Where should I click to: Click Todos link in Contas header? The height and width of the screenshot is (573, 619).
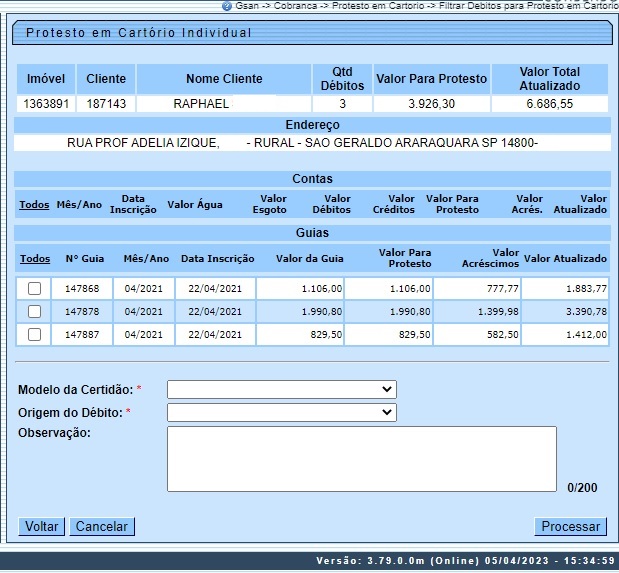34,205
